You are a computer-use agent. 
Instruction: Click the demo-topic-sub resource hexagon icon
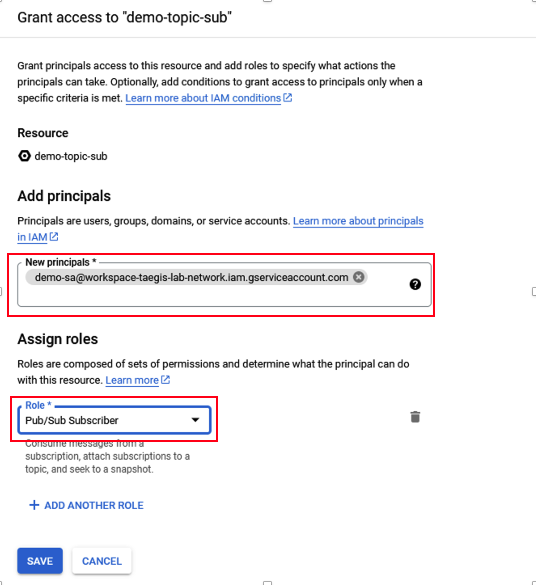24,156
